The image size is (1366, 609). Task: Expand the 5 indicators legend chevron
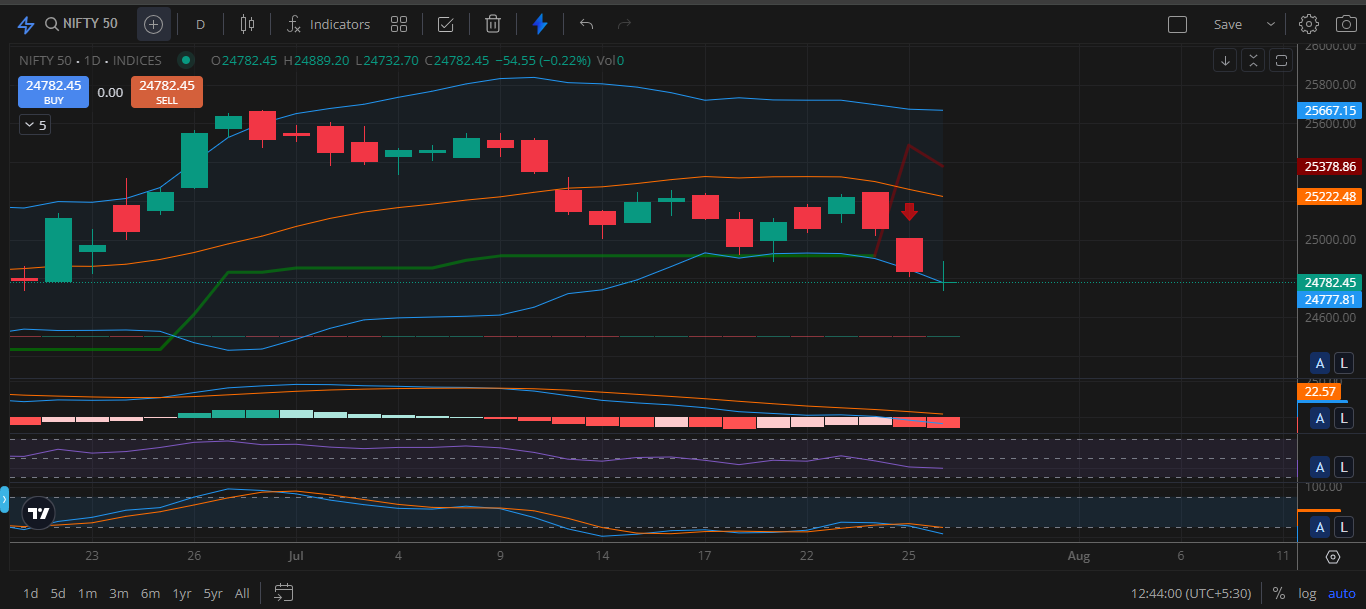[x=35, y=125]
